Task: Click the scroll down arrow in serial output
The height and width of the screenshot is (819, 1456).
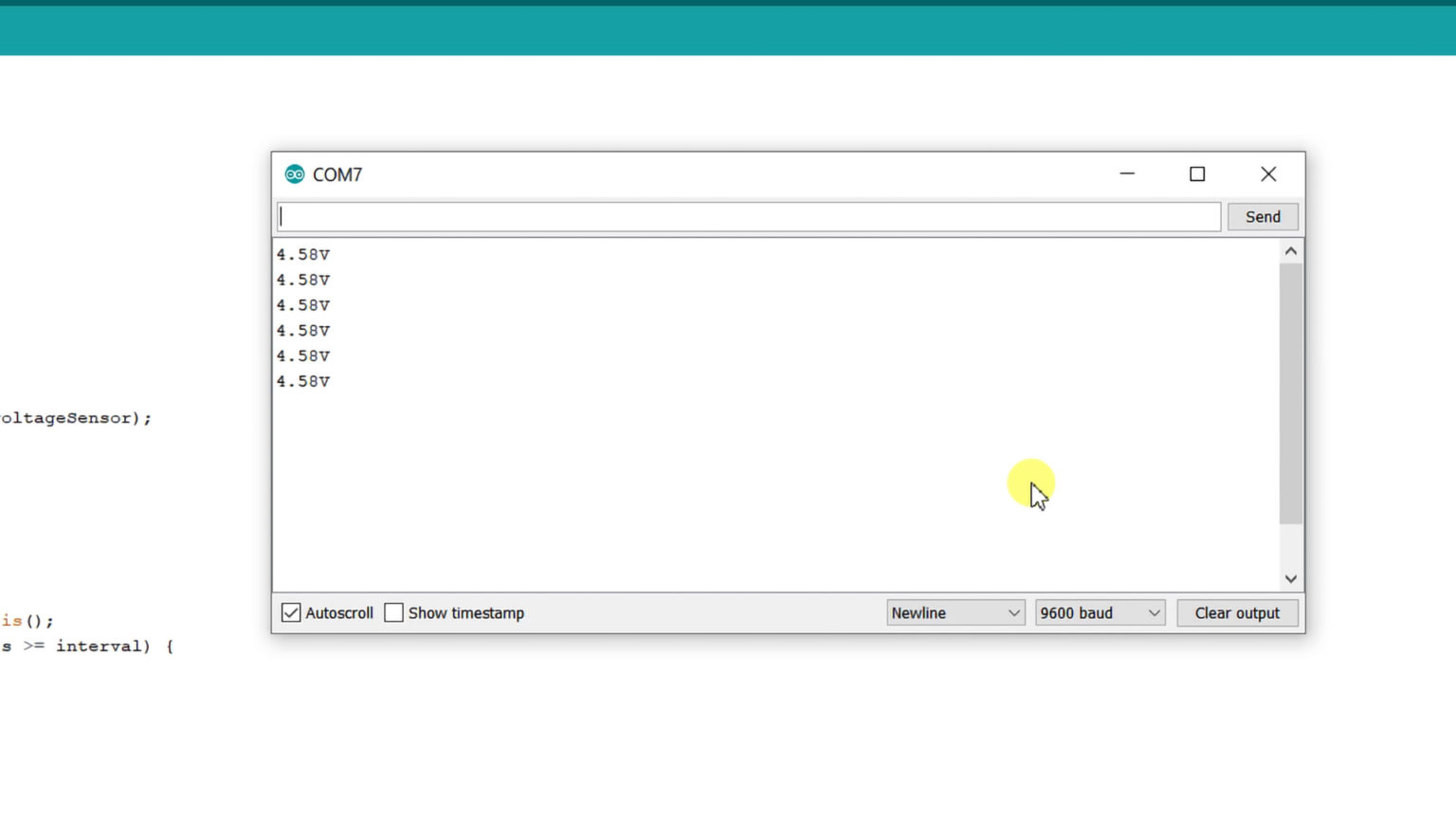Action: 1290,578
